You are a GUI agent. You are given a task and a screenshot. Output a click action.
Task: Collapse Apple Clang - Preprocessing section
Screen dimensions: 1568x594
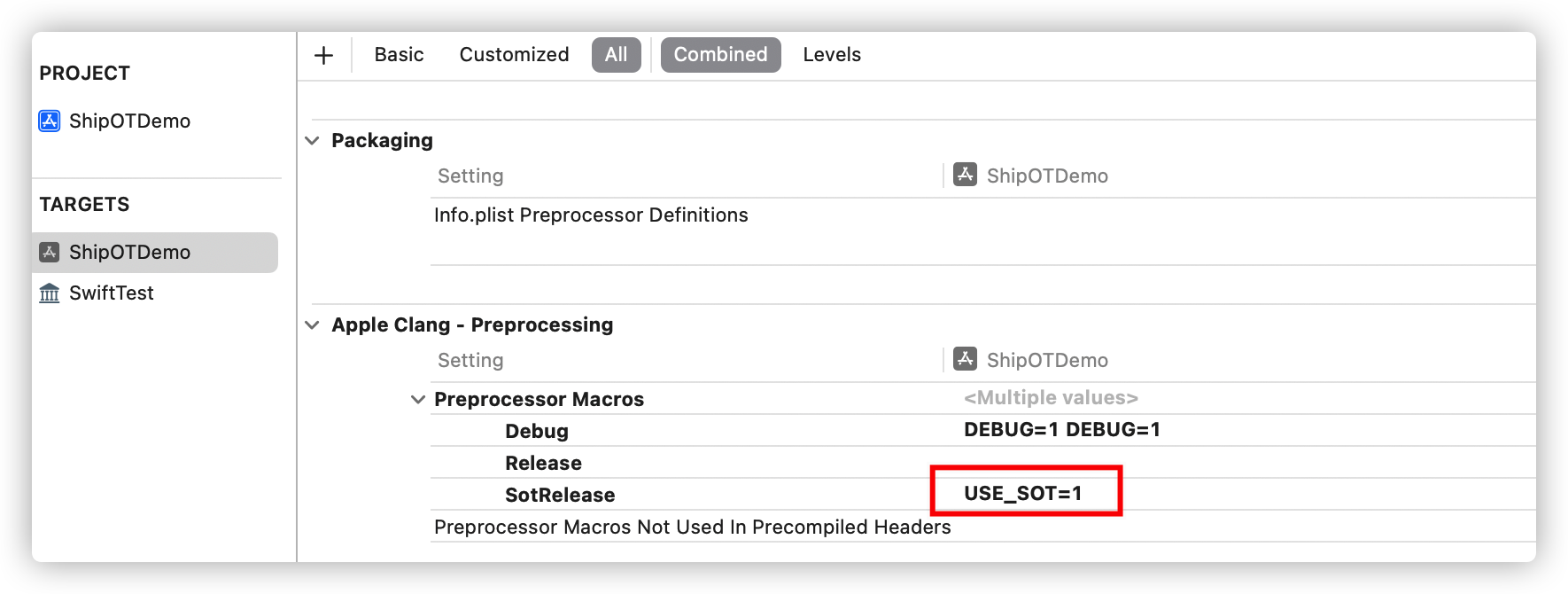coord(312,325)
